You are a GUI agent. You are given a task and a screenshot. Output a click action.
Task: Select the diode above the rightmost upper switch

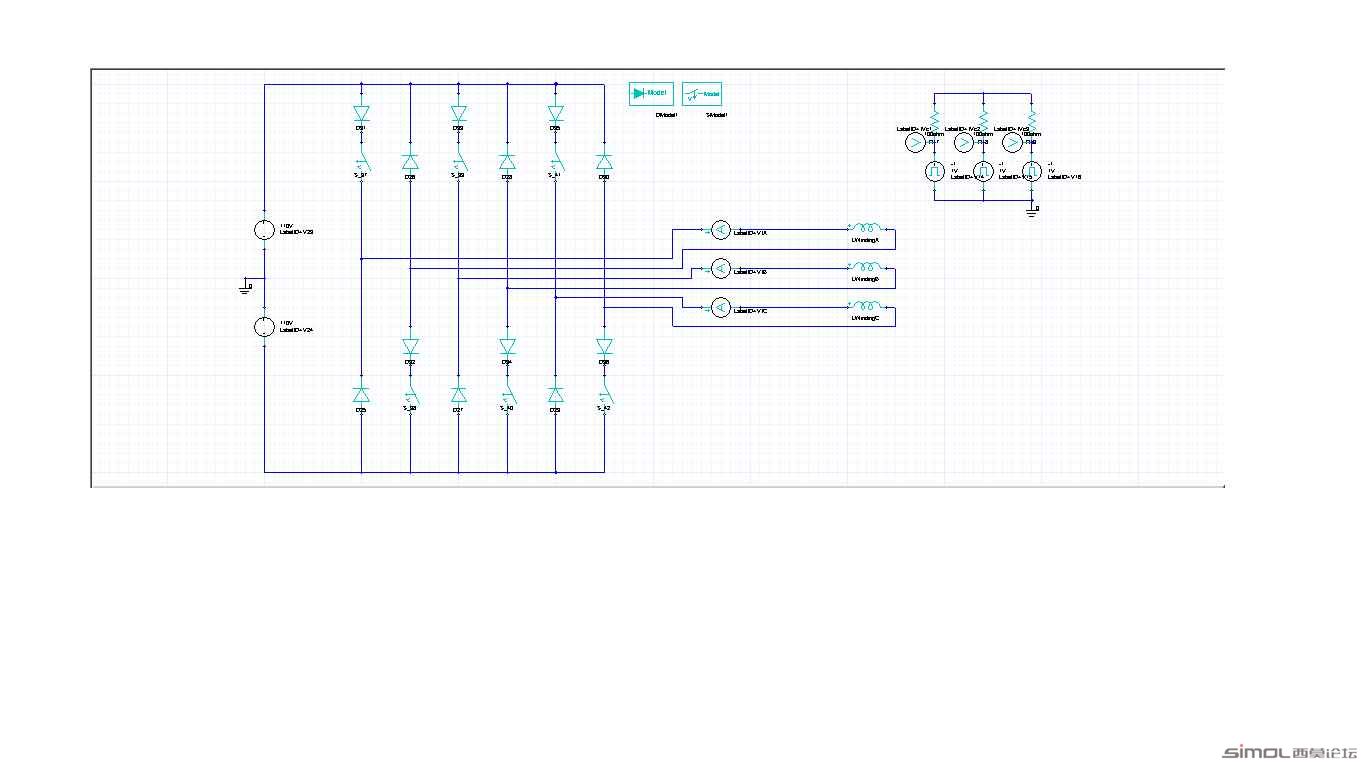pos(555,113)
